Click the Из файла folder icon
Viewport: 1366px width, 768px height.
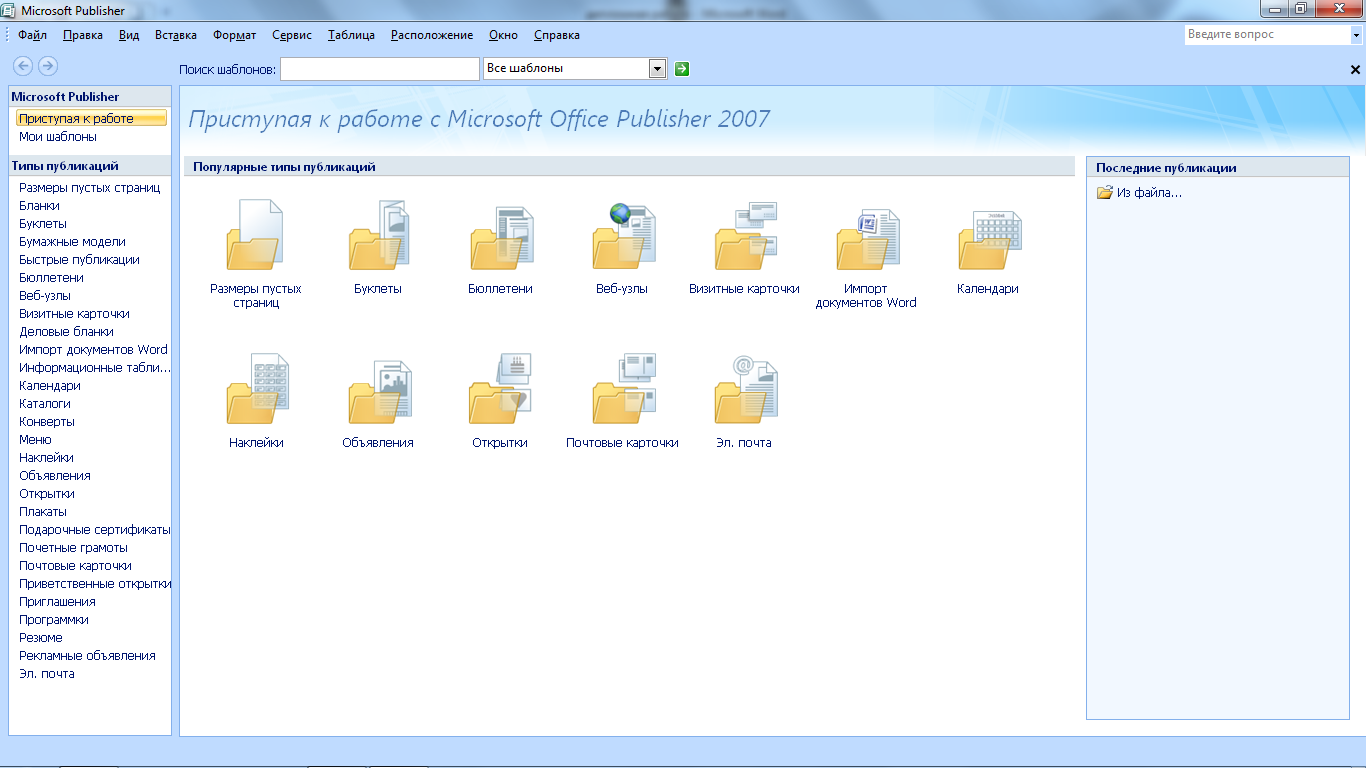click(1105, 192)
